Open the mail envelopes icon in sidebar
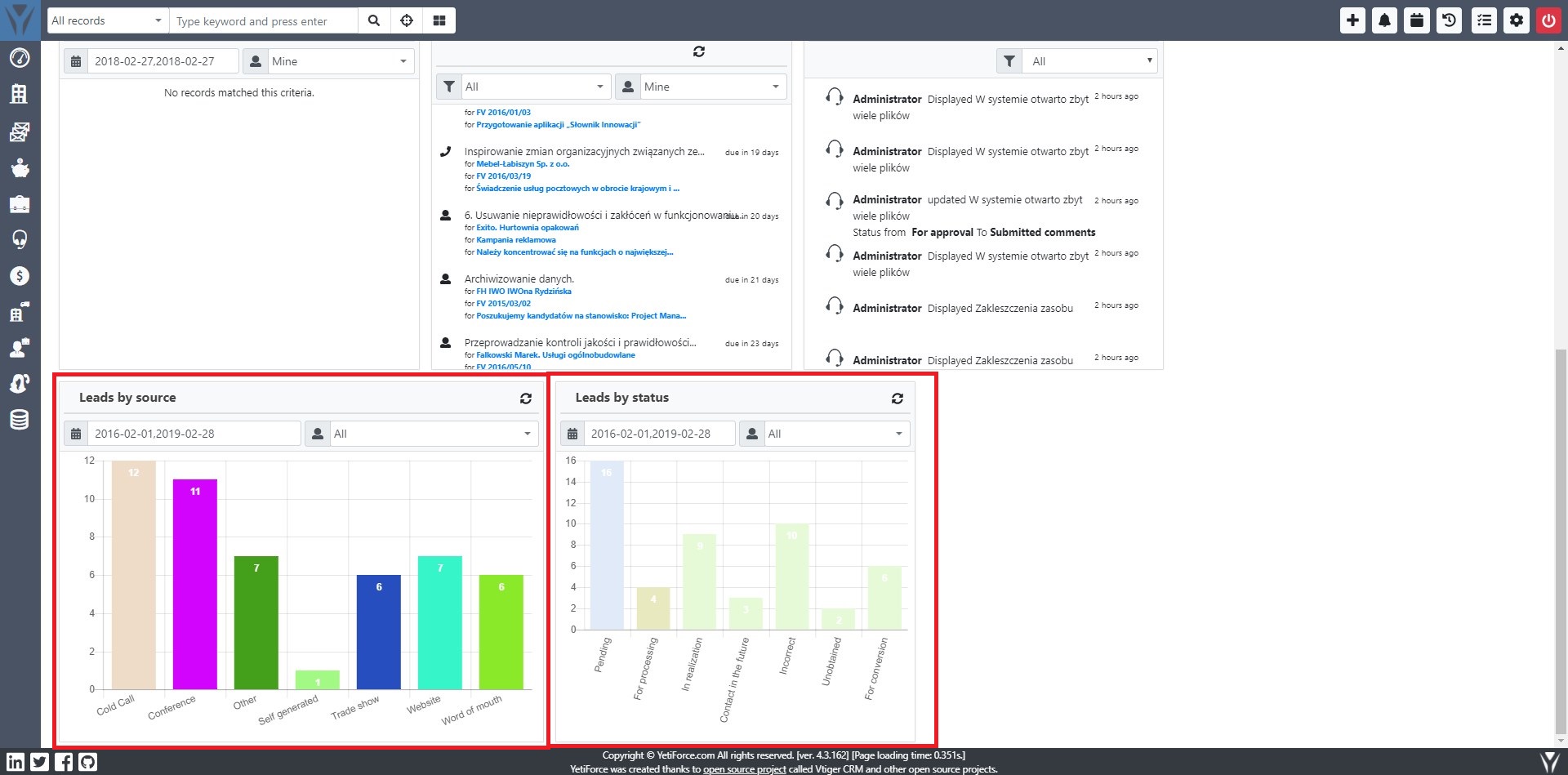 [x=20, y=131]
